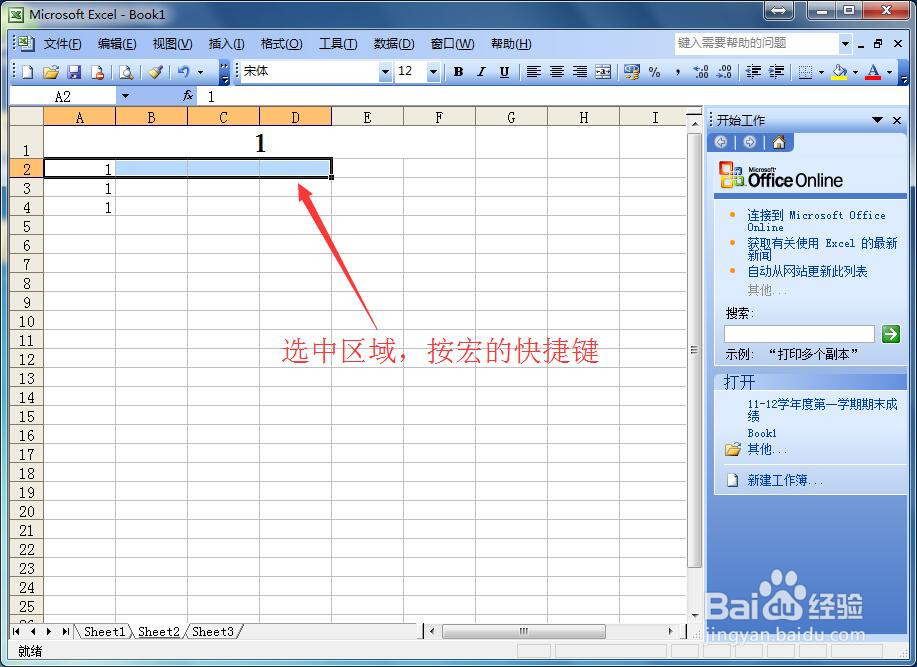Open the help question box dropdown

[x=845, y=43]
